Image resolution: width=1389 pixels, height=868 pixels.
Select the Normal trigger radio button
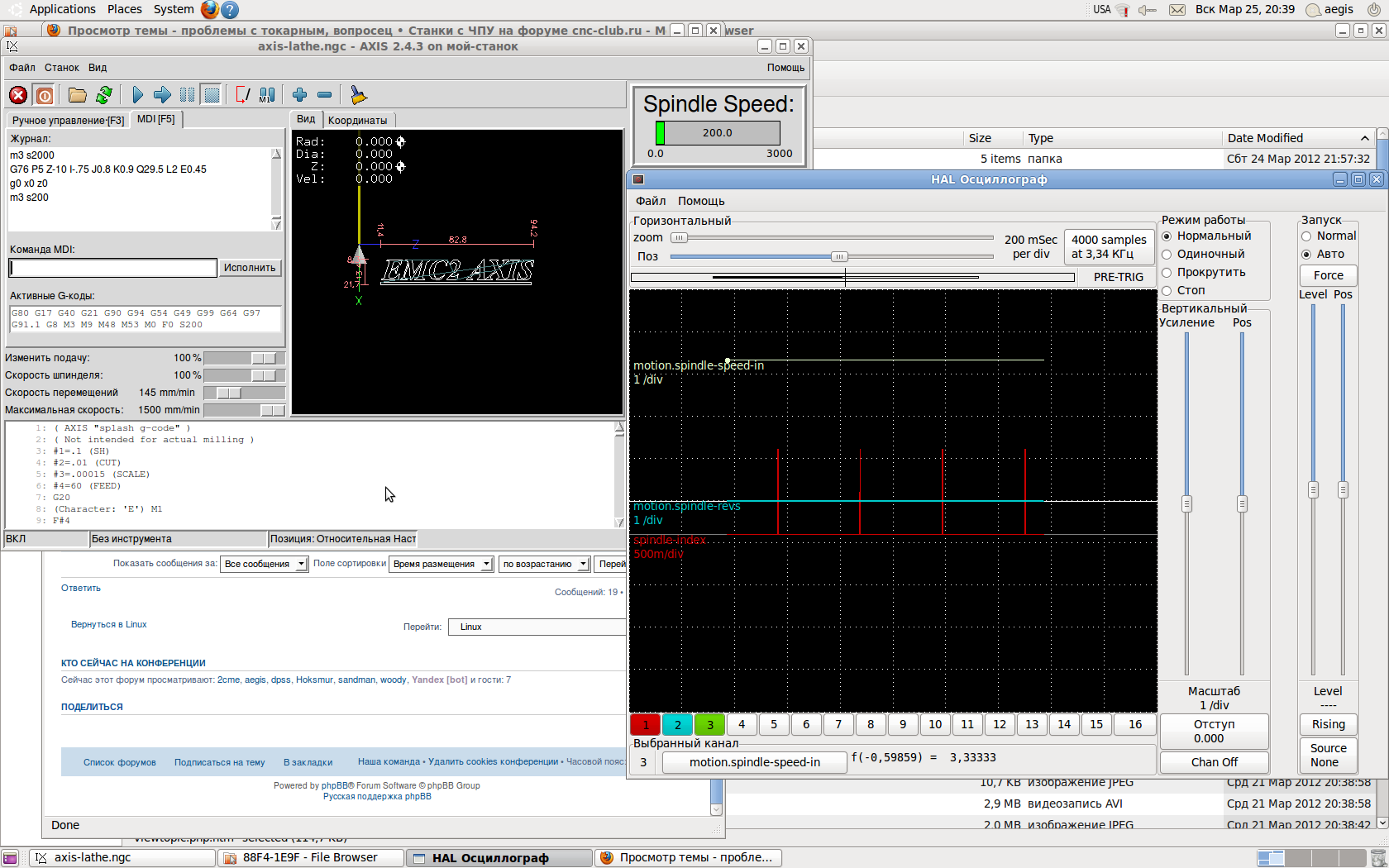(1307, 236)
